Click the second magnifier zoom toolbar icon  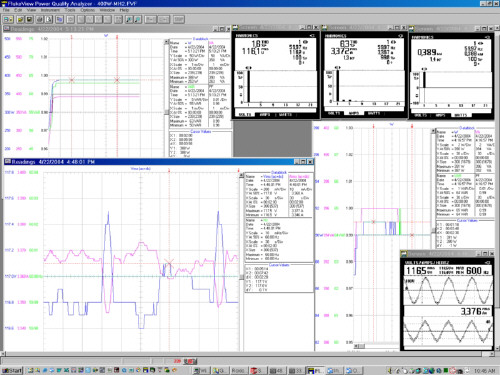[138, 20]
